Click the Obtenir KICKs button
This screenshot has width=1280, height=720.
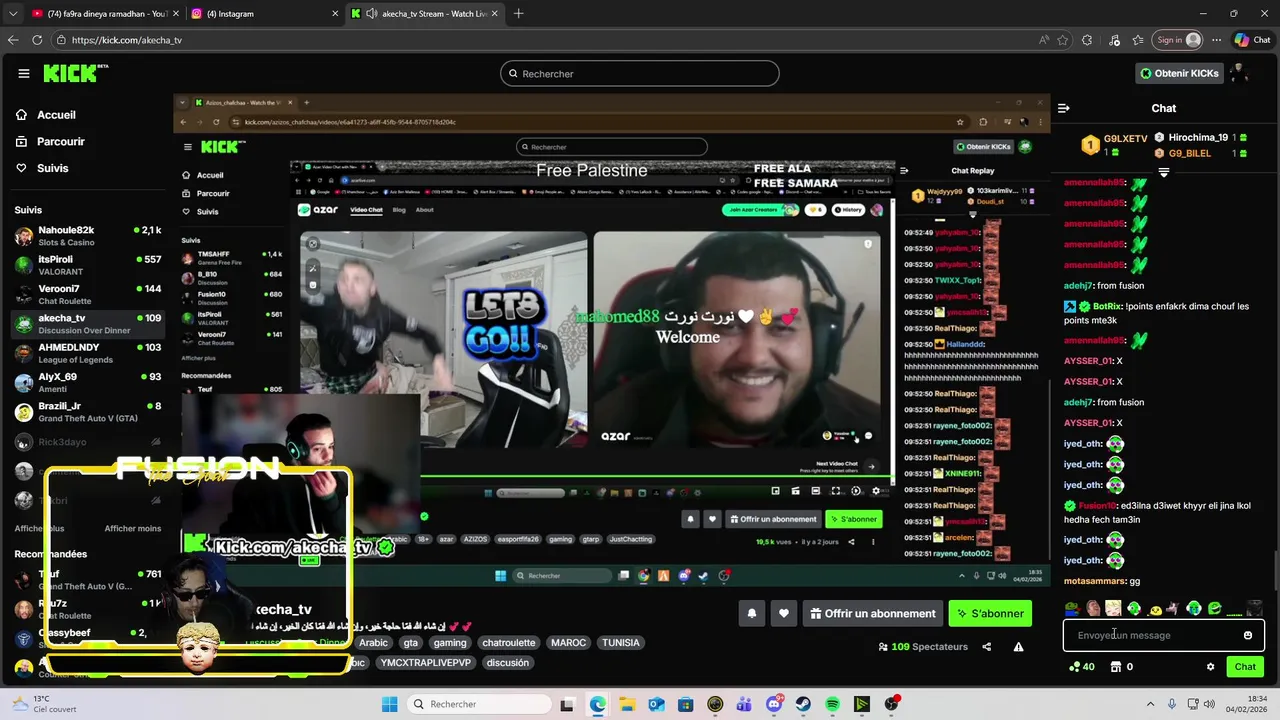tap(1179, 73)
